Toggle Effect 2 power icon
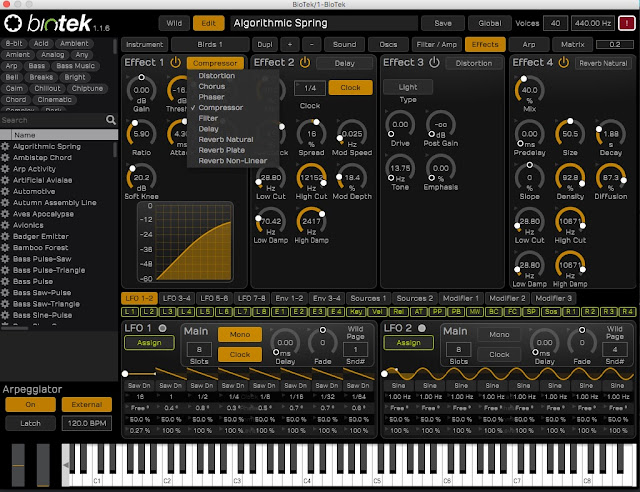 pyautogui.click(x=305, y=62)
